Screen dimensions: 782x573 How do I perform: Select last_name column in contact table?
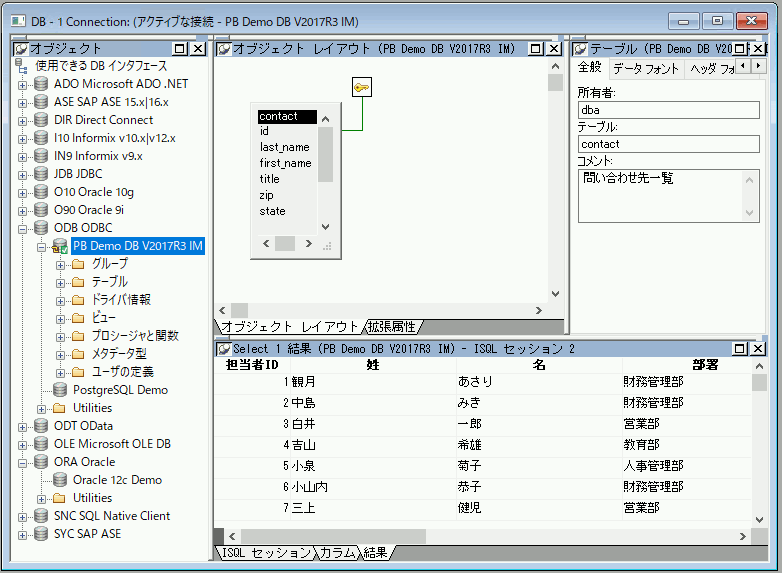285,147
